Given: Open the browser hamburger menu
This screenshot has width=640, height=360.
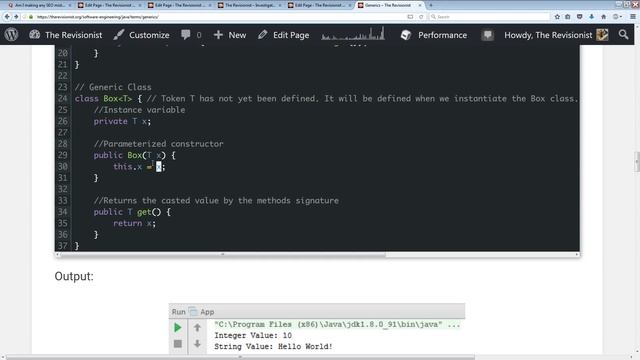Looking at the screenshot, I should pyautogui.click(x=633, y=17).
